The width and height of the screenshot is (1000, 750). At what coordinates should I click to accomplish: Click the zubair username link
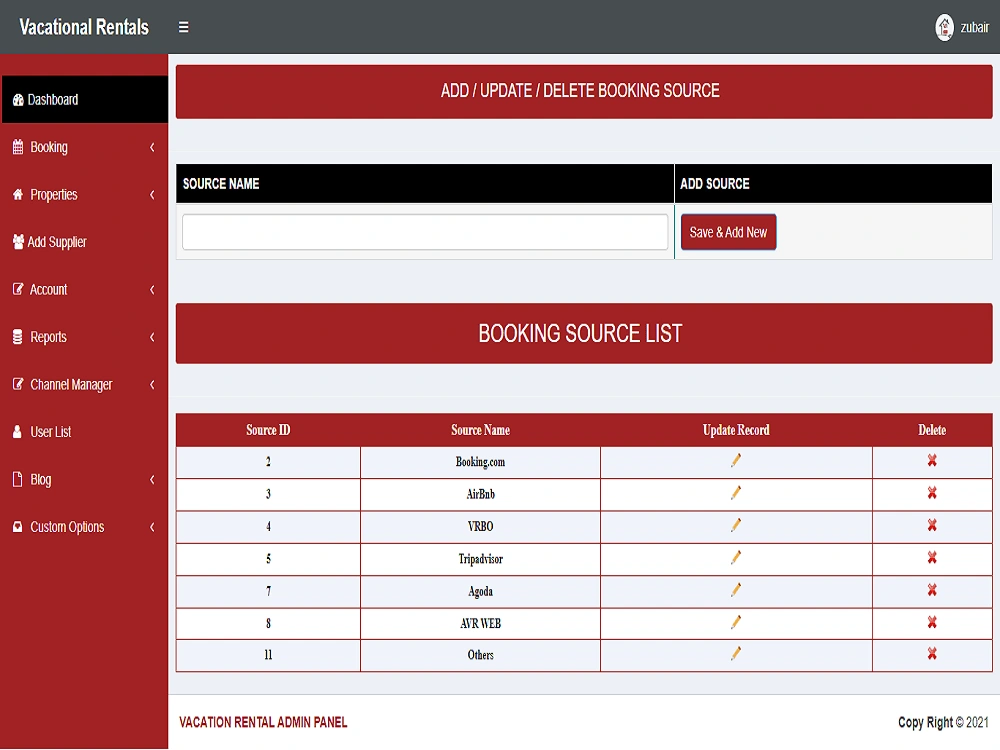974,27
